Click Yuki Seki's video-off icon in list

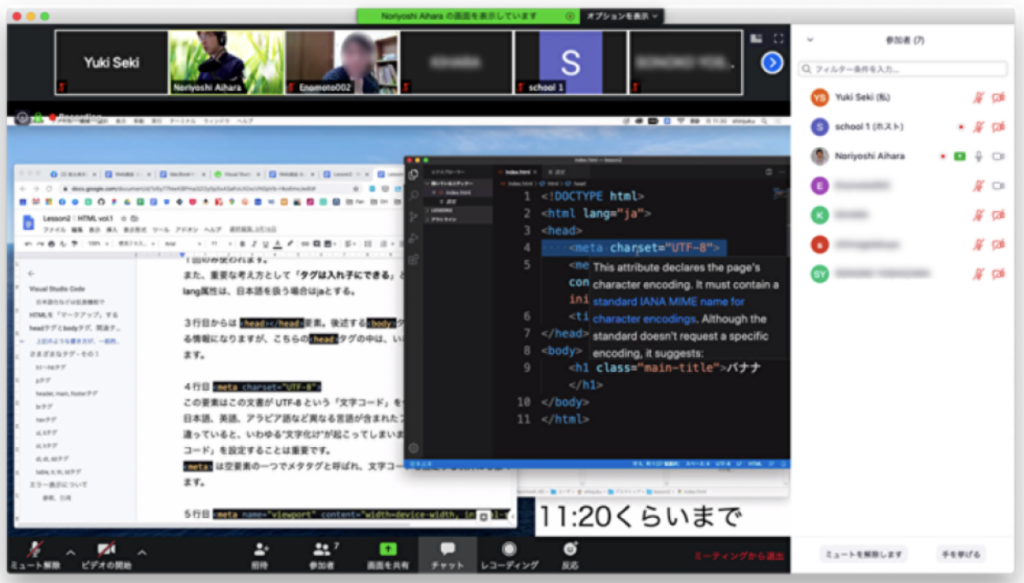tap(998, 97)
